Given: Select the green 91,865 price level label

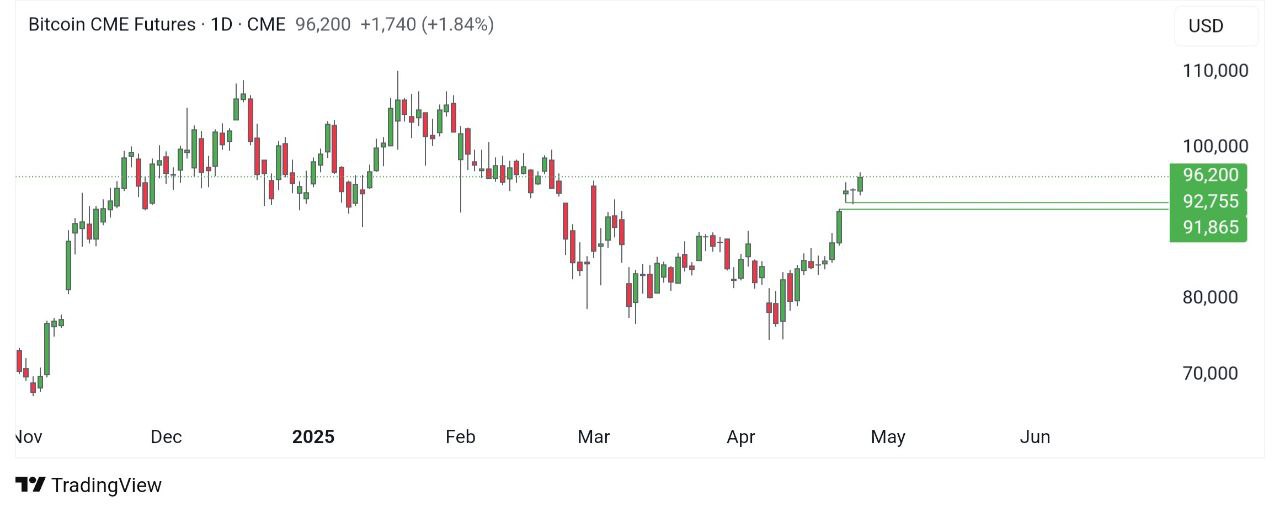Looking at the screenshot, I should 1209,227.
